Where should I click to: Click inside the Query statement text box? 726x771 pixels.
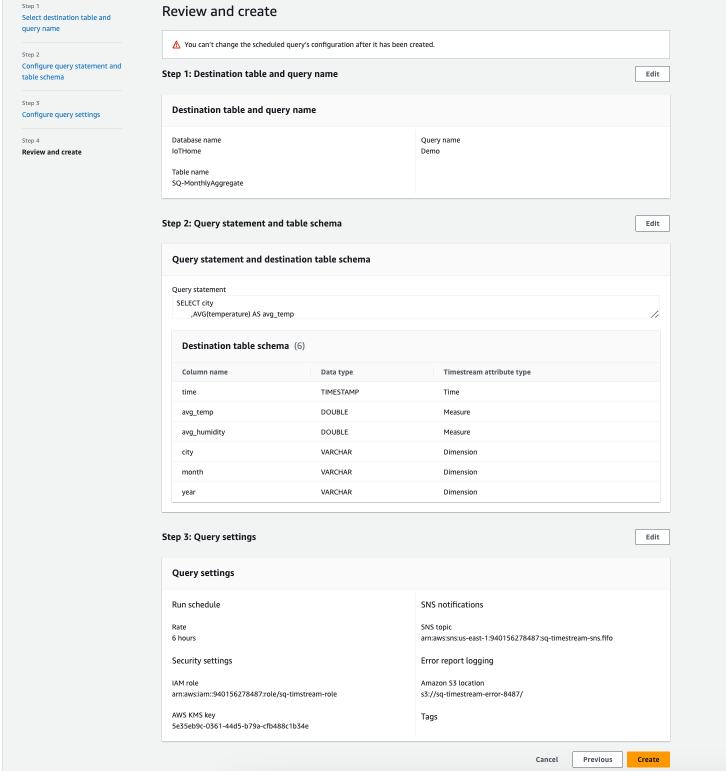click(400, 307)
